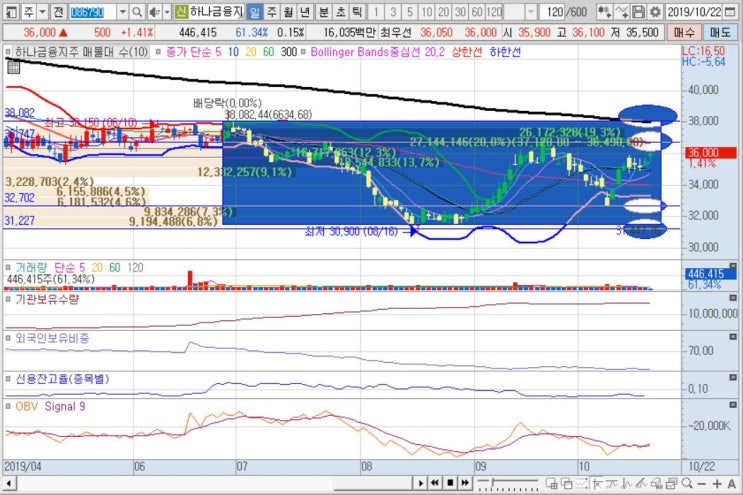Viewport: 743px width, 495px height.
Task: Switch to 주 weekly period
Action: point(272,11)
